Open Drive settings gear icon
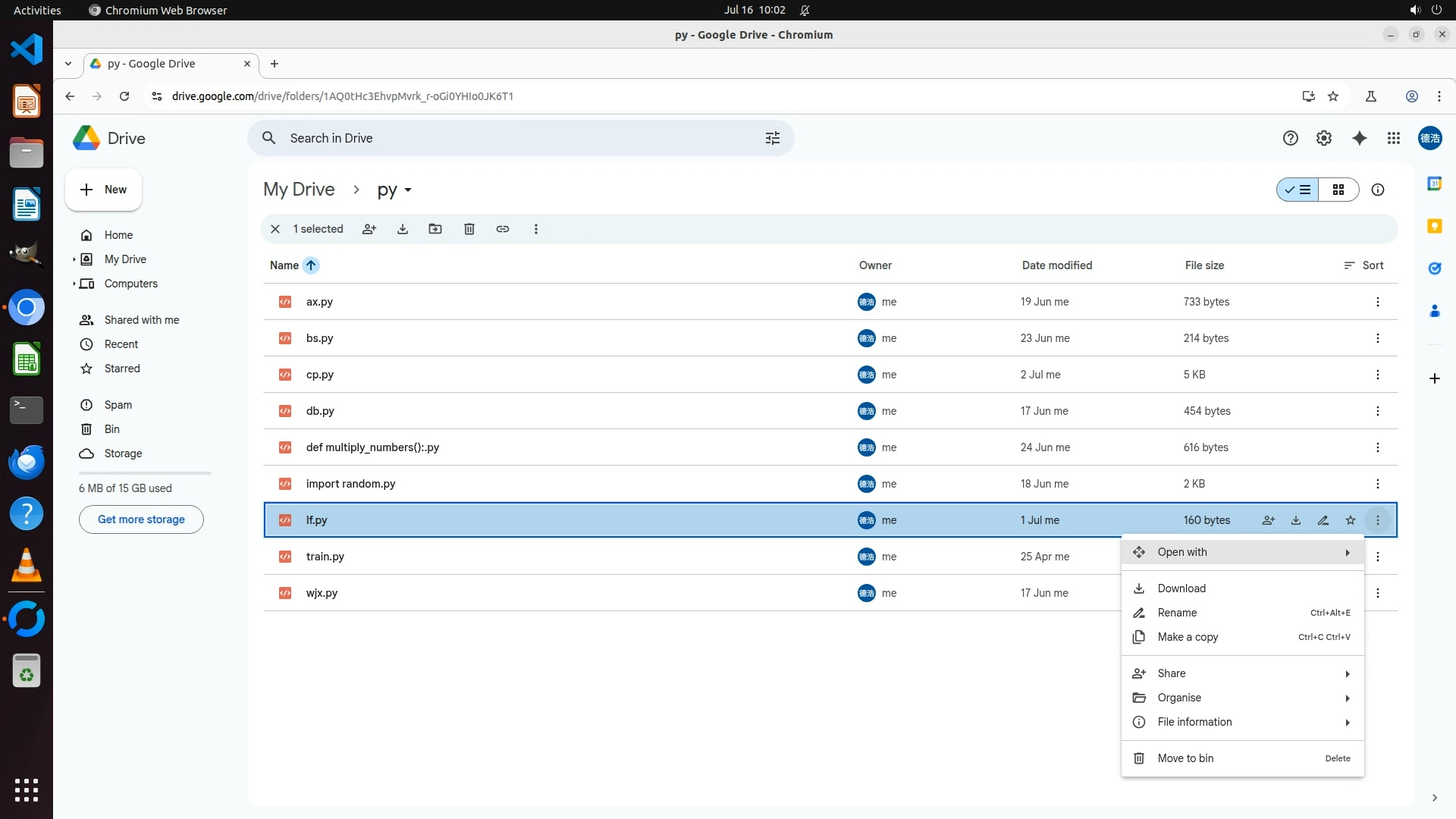The width and height of the screenshot is (1456, 819). [x=1324, y=138]
